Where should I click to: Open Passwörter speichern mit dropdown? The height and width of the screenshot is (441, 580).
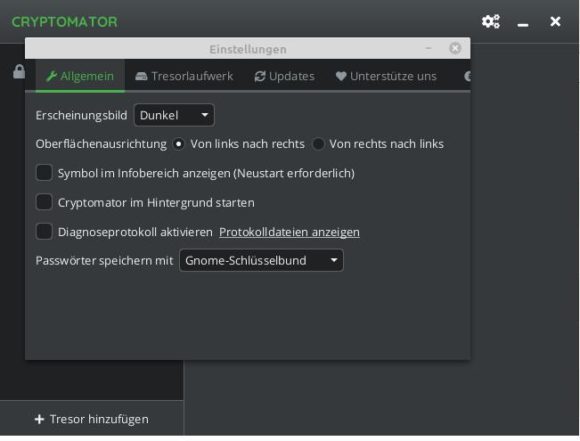coord(261,260)
